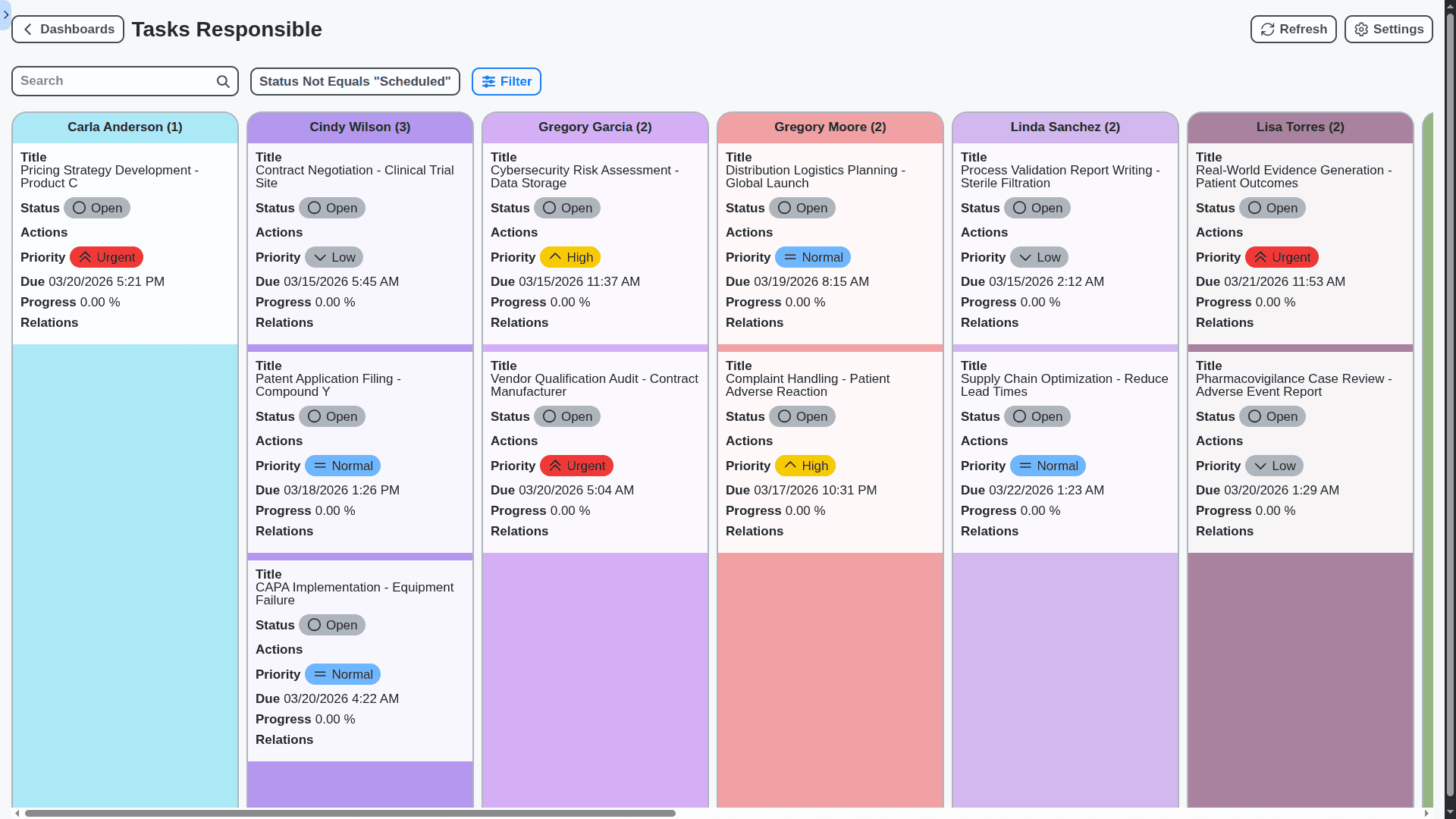This screenshot has width=1456, height=819.
Task: Activate the search magnifier icon
Action: point(222,81)
